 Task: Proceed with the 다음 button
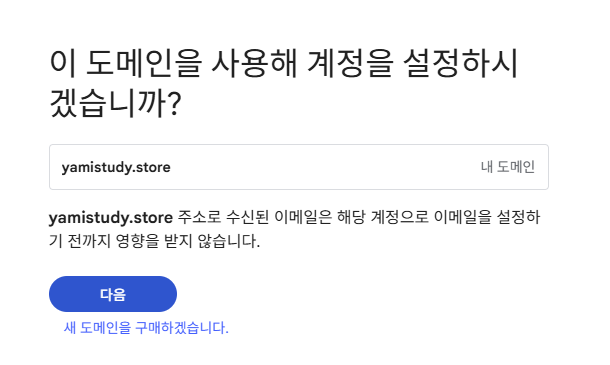[x=113, y=294]
